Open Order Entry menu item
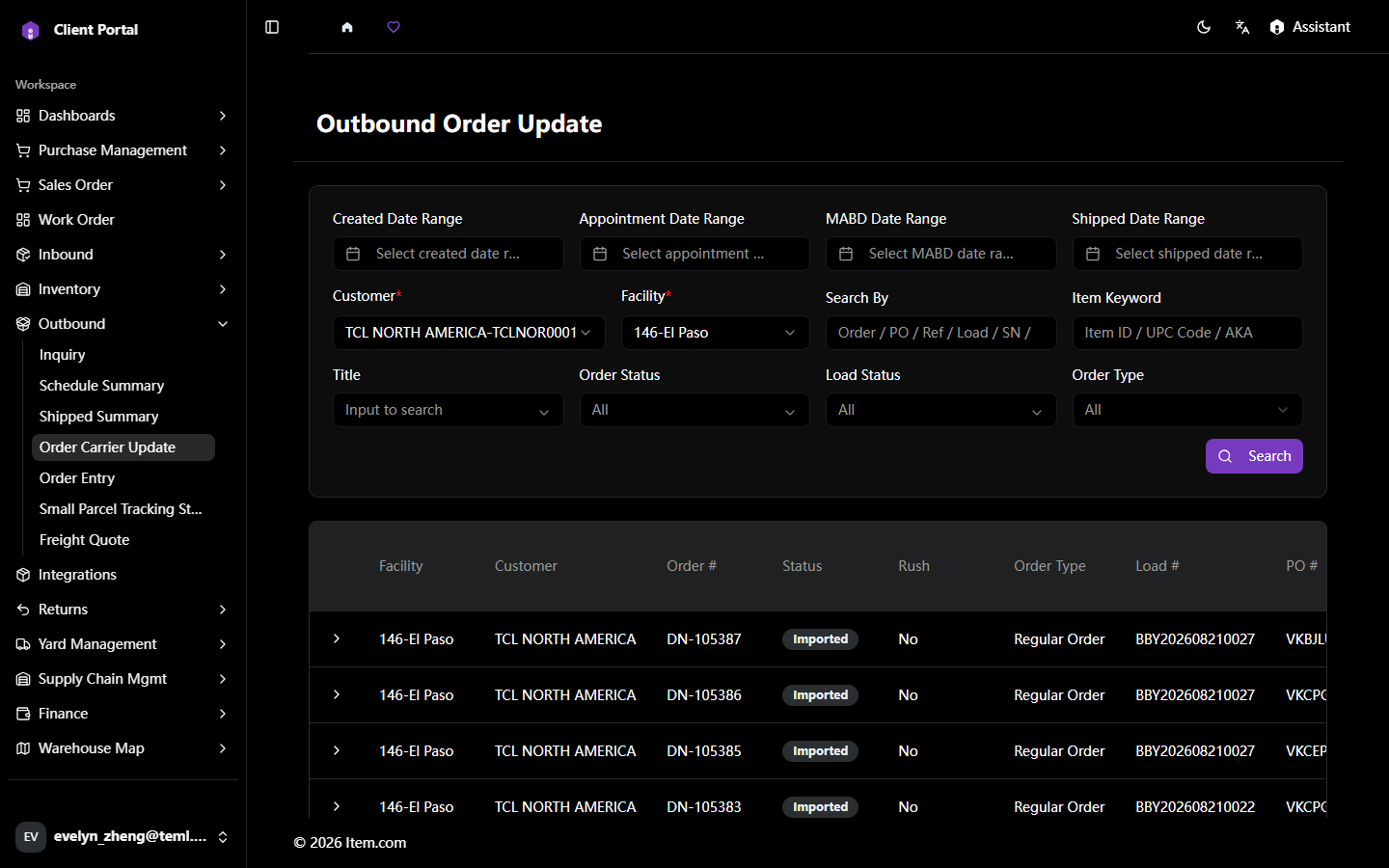Viewport: 1389px width, 868px height. [x=123, y=478]
